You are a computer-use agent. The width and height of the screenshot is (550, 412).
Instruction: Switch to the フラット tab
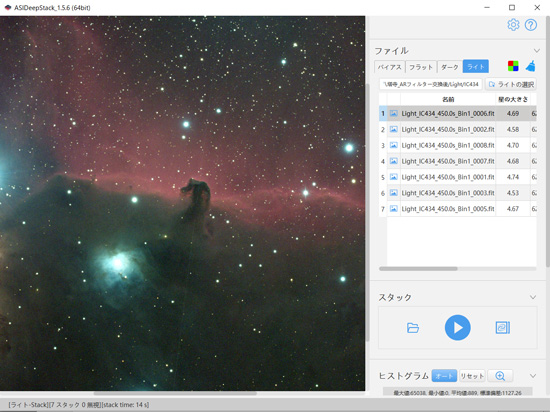421,67
